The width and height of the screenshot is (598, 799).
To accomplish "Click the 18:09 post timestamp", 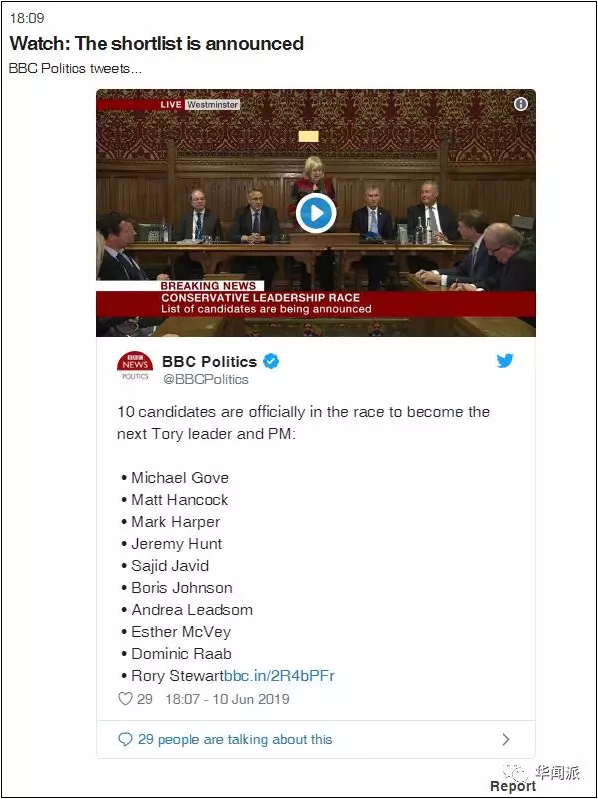I will [27, 18].
